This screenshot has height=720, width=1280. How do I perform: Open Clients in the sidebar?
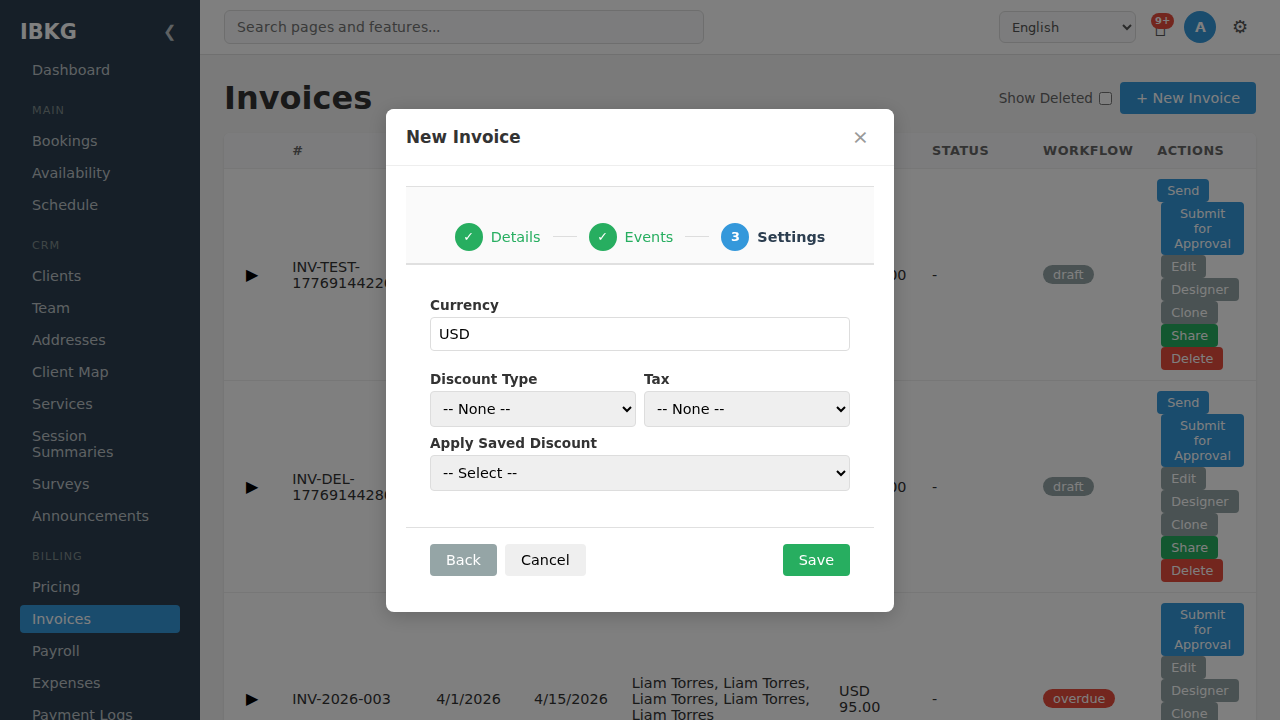pyautogui.click(x=100, y=276)
